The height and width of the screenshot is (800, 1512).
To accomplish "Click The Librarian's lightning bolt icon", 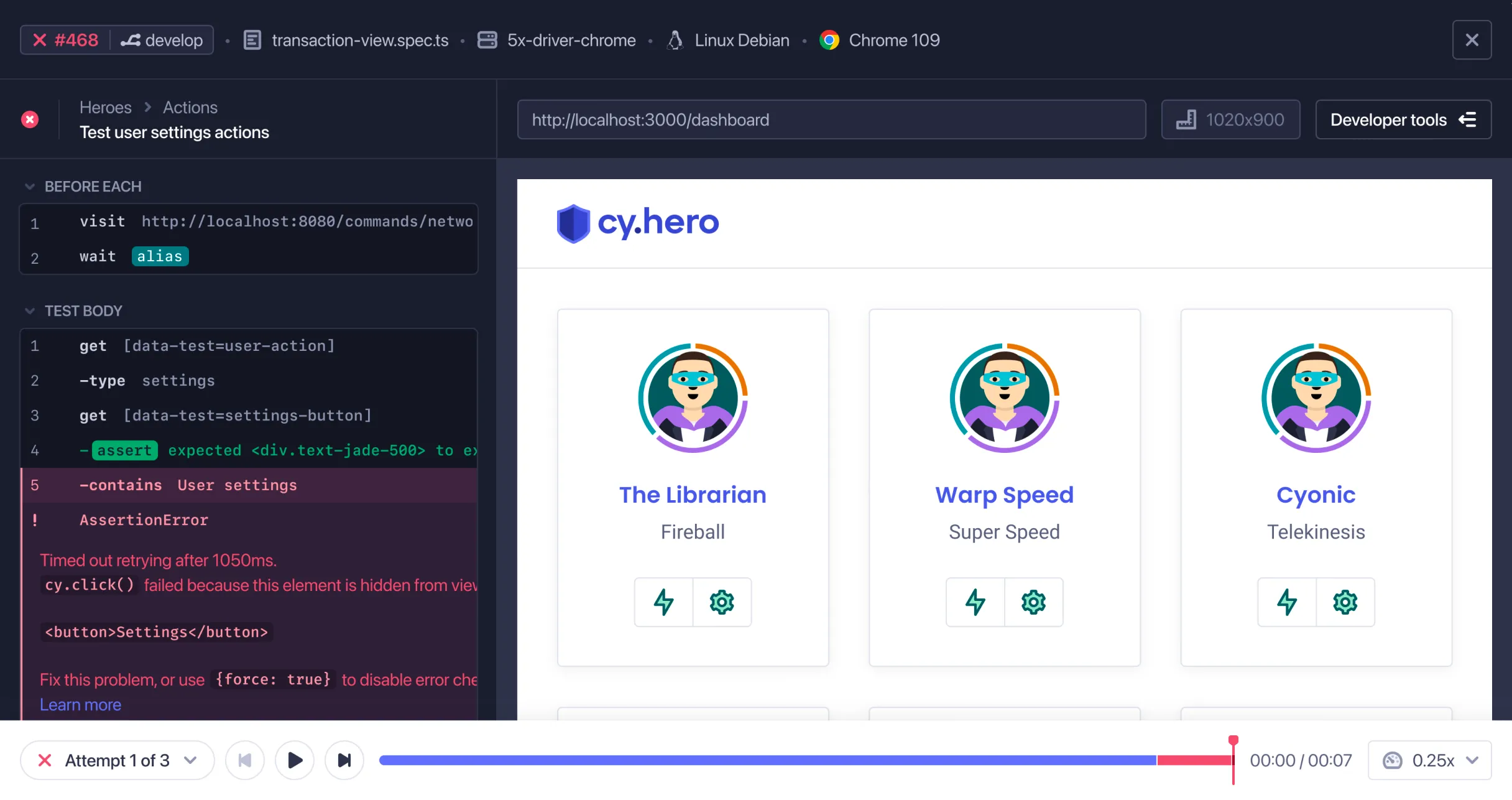I will (x=663, y=602).
